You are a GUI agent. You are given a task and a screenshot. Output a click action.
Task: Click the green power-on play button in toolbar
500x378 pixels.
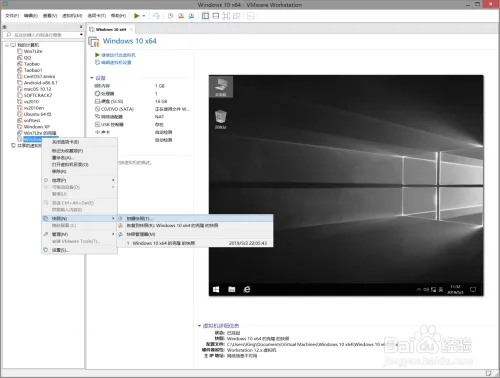point(137,16)
